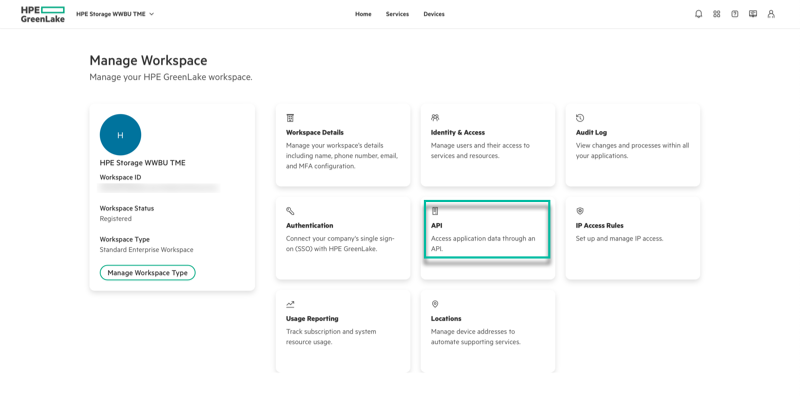Open the feedback chat icon in header
The image size is (800, 396).
click(753, 14)
